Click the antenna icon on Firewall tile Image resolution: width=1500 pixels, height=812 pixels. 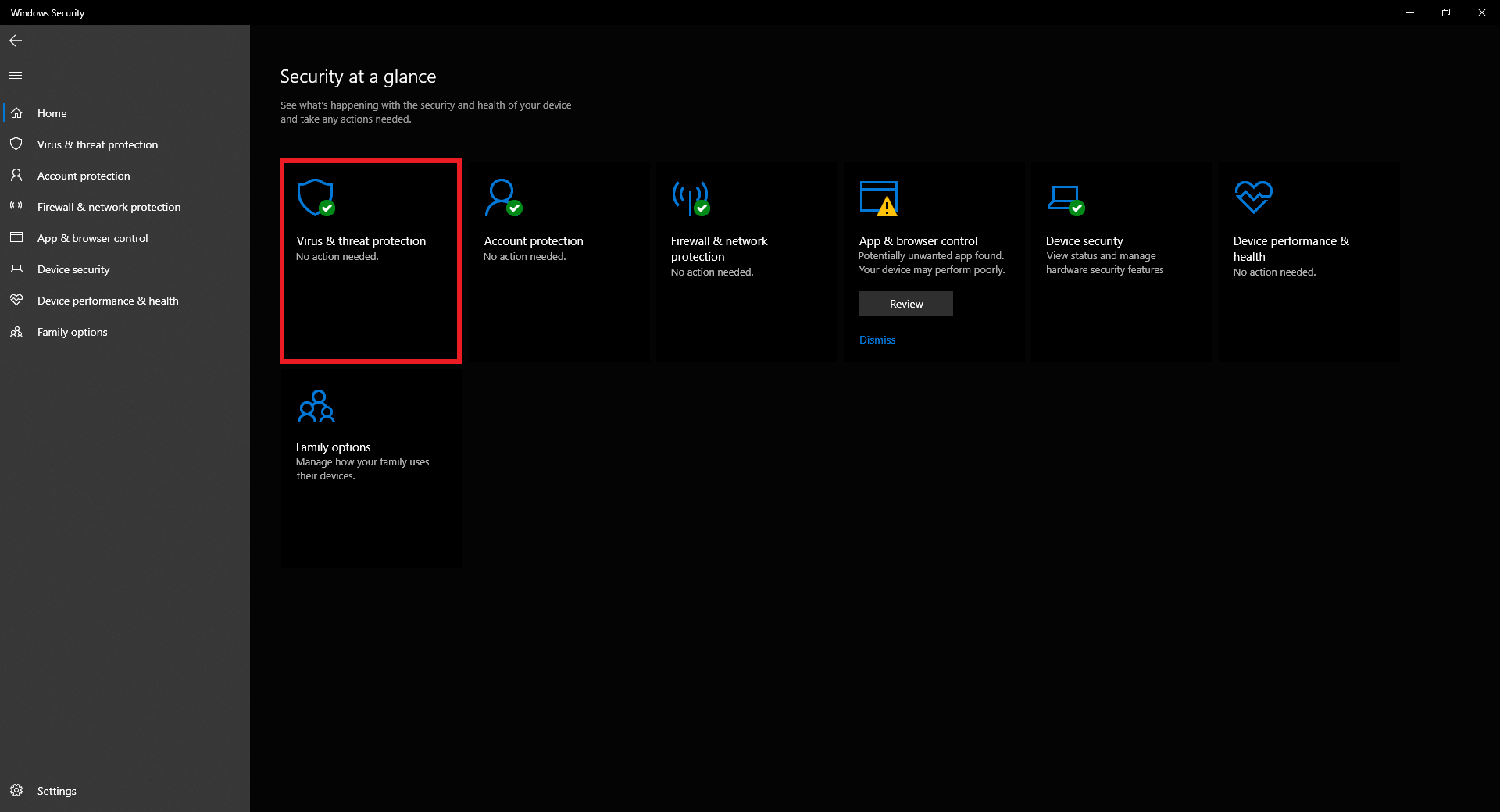pyautogui.click(x=691, y=198)
